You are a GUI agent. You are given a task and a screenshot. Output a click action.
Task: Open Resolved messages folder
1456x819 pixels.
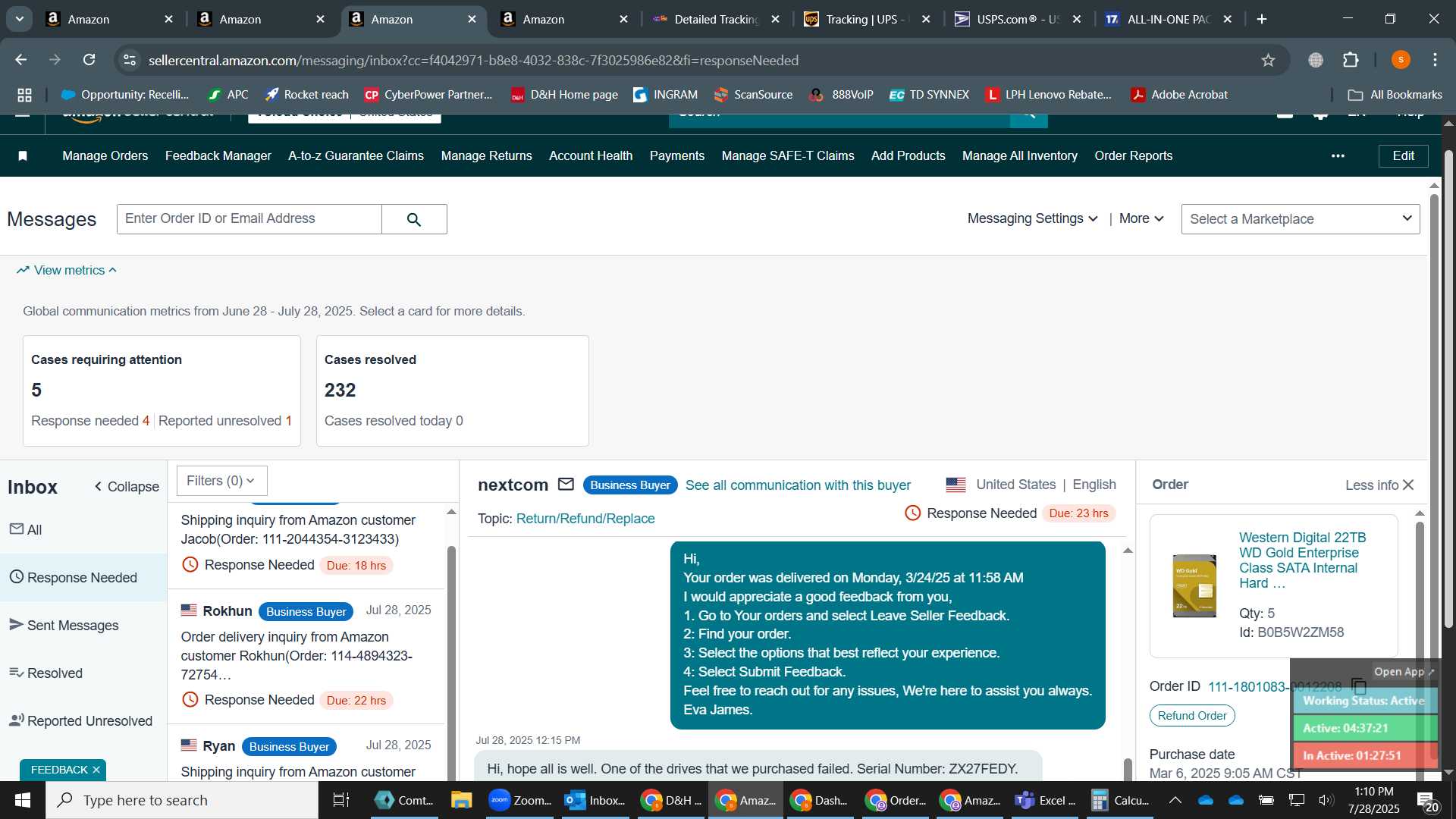83,673
